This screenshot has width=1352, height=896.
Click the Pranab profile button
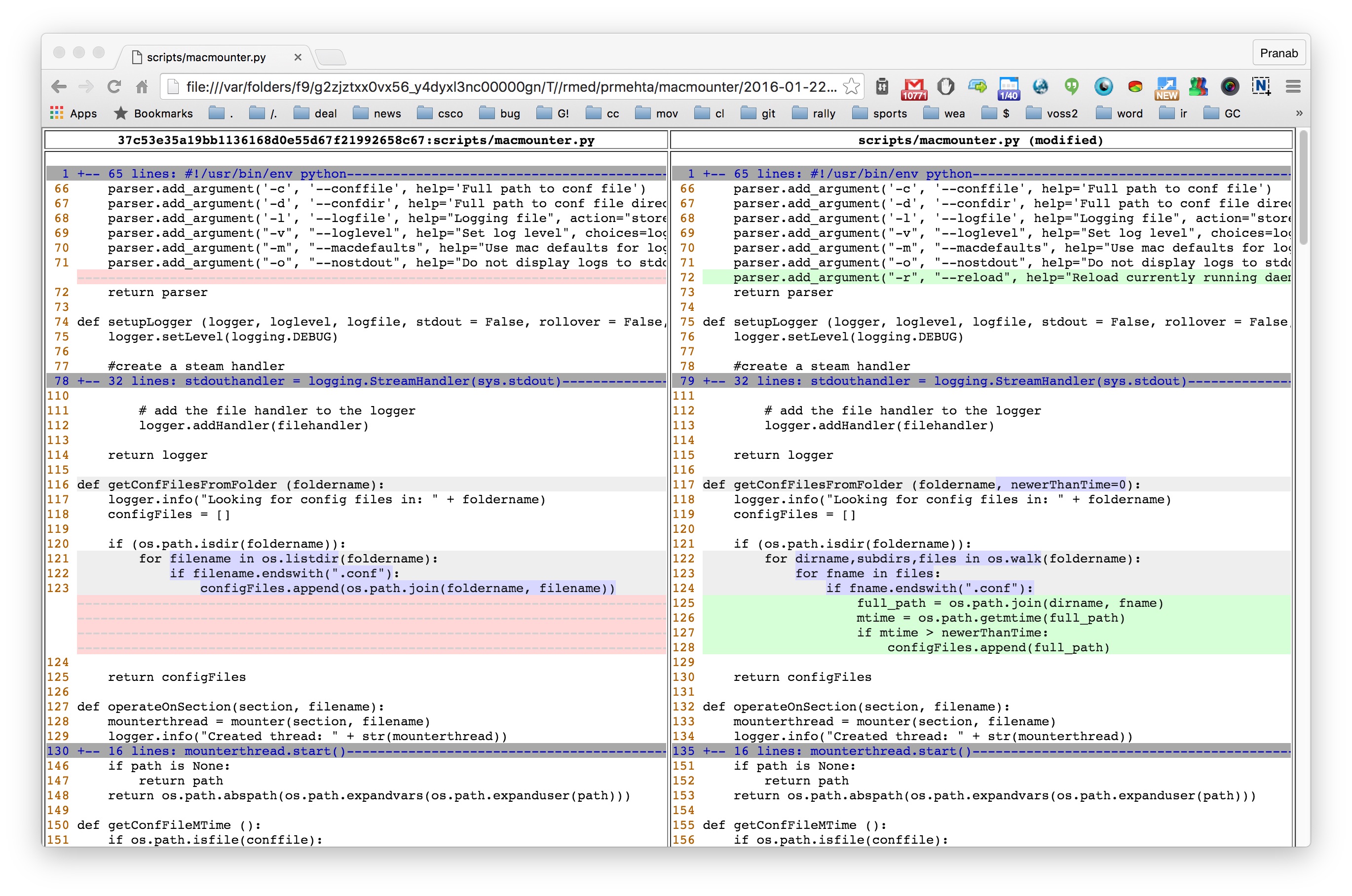(1279, 53)
